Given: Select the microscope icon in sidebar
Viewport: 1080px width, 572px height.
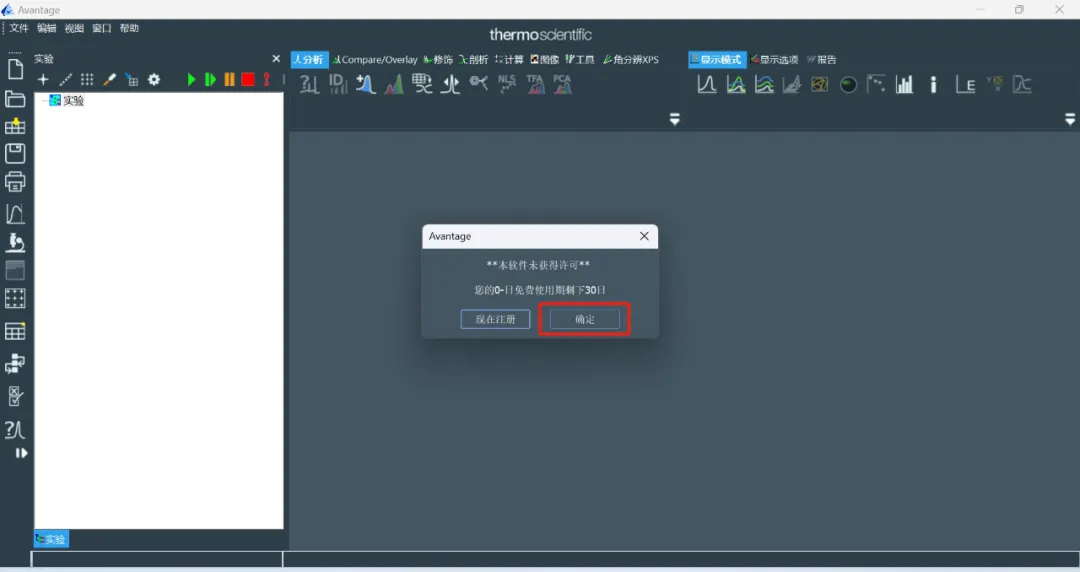Looking at the screenshot, I should tap(15, 243).
